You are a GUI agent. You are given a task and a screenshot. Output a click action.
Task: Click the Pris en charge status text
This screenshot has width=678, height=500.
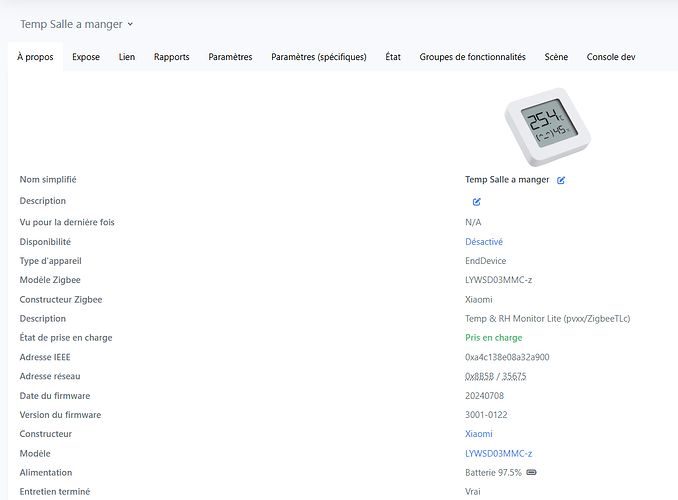(x=493, y=338)
